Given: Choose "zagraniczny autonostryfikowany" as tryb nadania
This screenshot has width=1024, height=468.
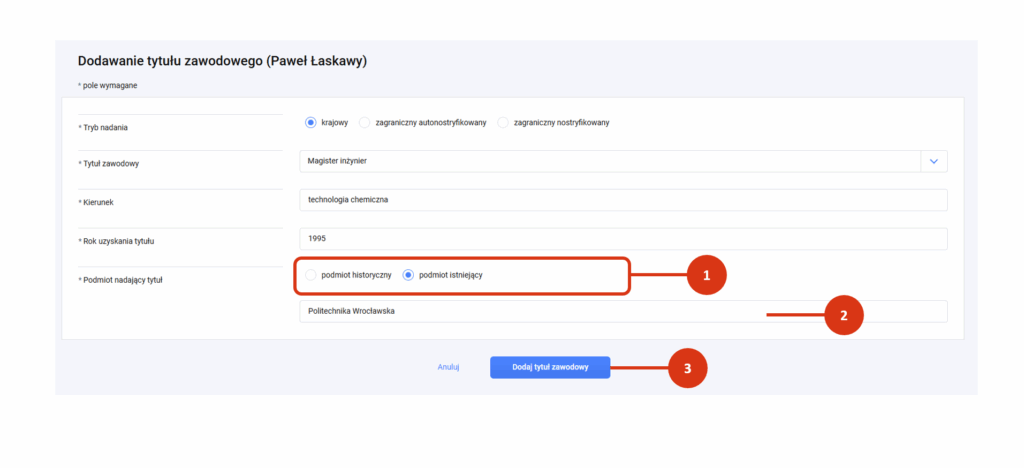Looking at the screenshot, I should (364, 122).
